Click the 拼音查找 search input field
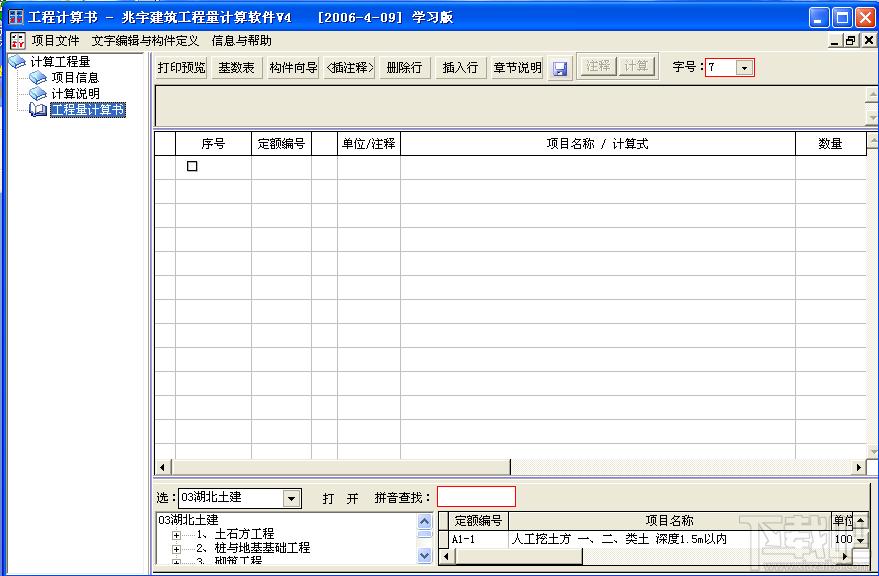Screen dimensions: 879x576 tap(476, 497)
